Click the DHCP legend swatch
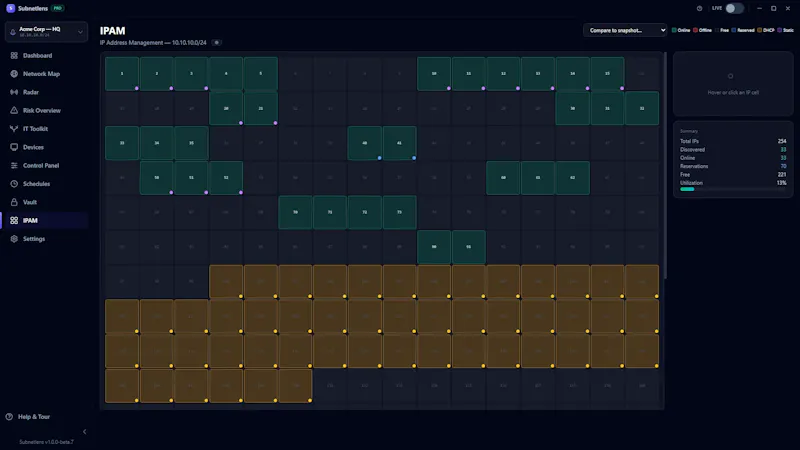Screen dimensions: 800x450 pyautogui.click(x=760, y=30)
